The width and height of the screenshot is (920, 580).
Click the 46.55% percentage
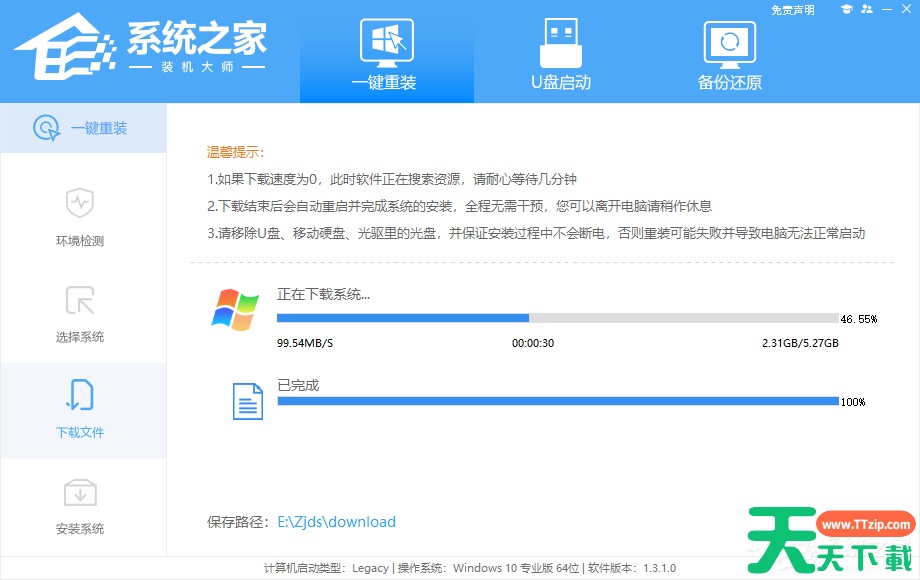click(x=859, y=319)
